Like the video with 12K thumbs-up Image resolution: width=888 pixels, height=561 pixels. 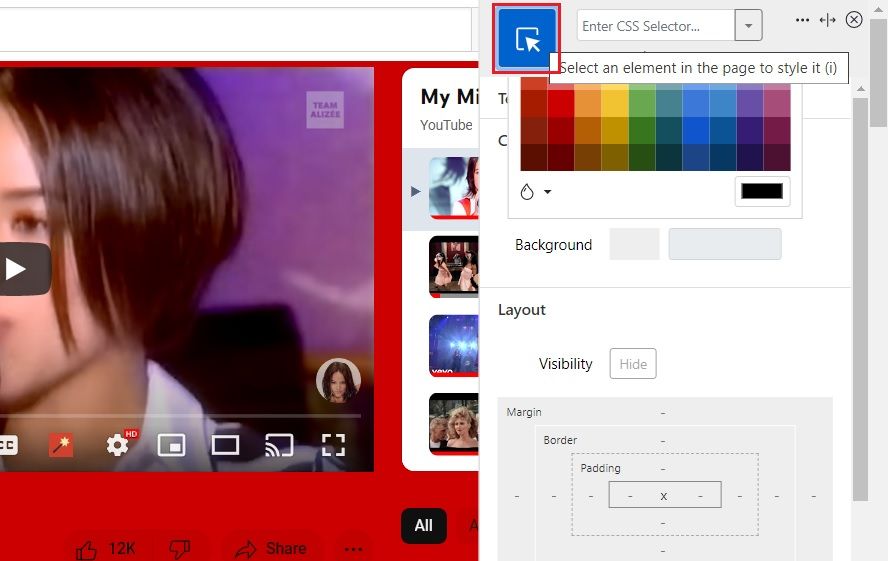[105, 549]
